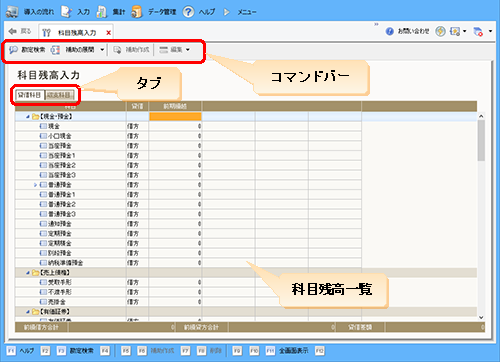This screenshot has height=362, width=500.
Task: Click the 【売上債権】 folder icon
Action: tap(35, 273)
